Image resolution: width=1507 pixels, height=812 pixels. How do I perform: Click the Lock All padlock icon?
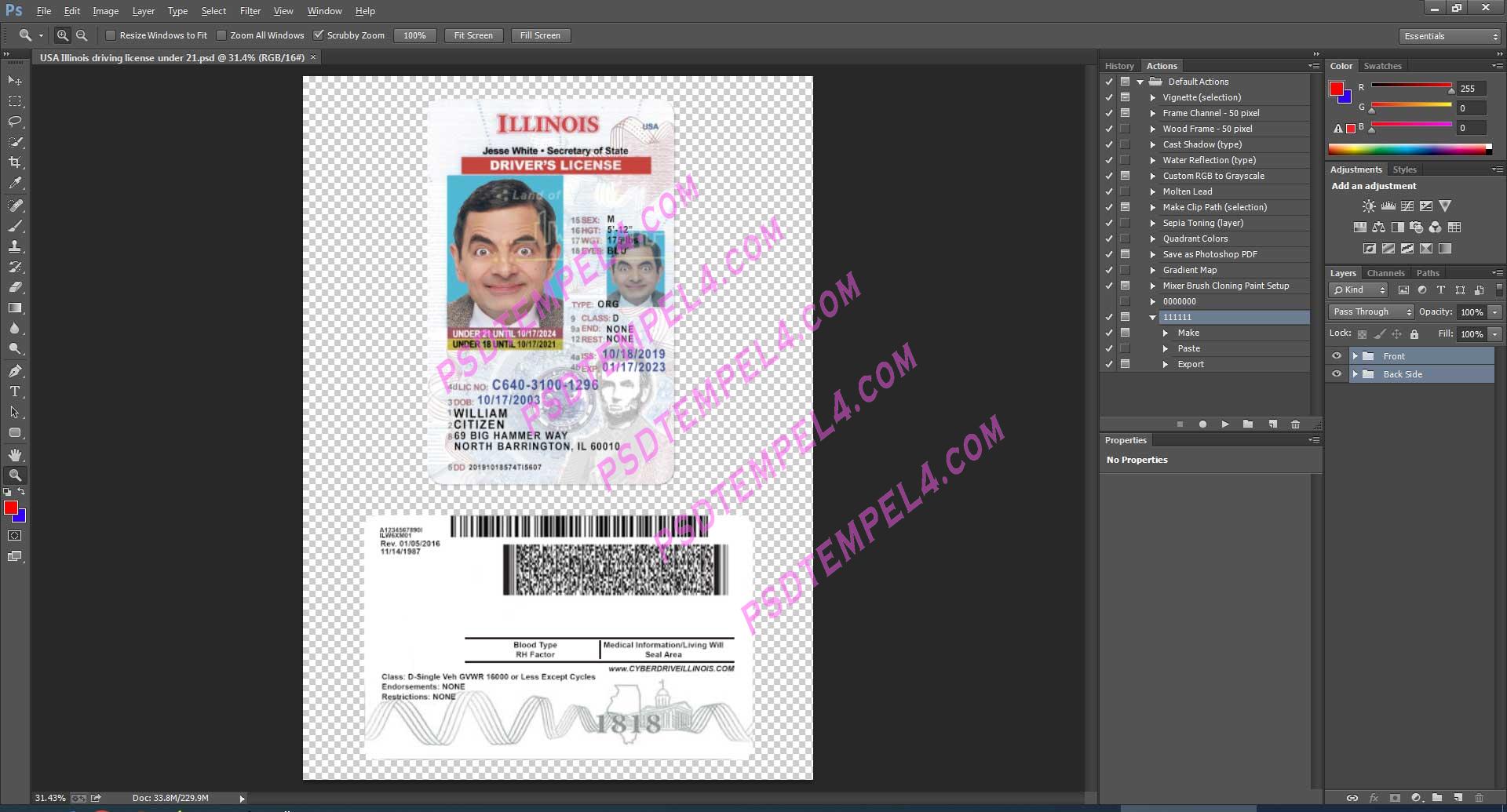pos(1414,333)
